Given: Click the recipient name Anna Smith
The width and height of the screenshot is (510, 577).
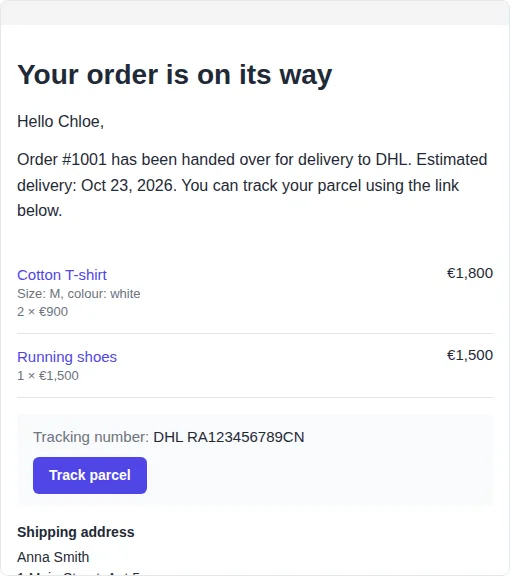Looking at the screenshot, I should [x=53, y=557].
